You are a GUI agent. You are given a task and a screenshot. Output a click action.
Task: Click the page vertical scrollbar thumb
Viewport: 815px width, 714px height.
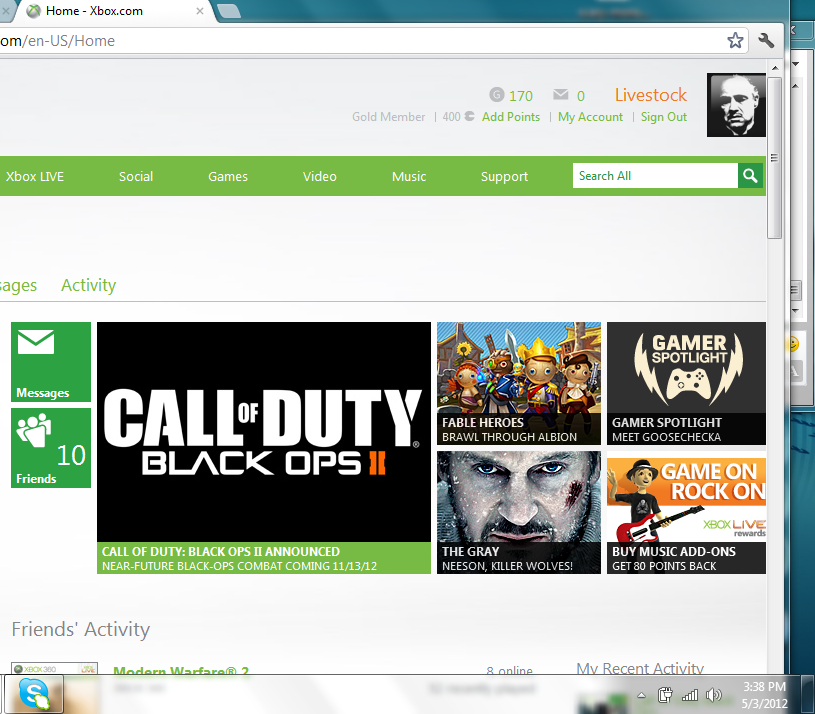(x=774, y=158)
